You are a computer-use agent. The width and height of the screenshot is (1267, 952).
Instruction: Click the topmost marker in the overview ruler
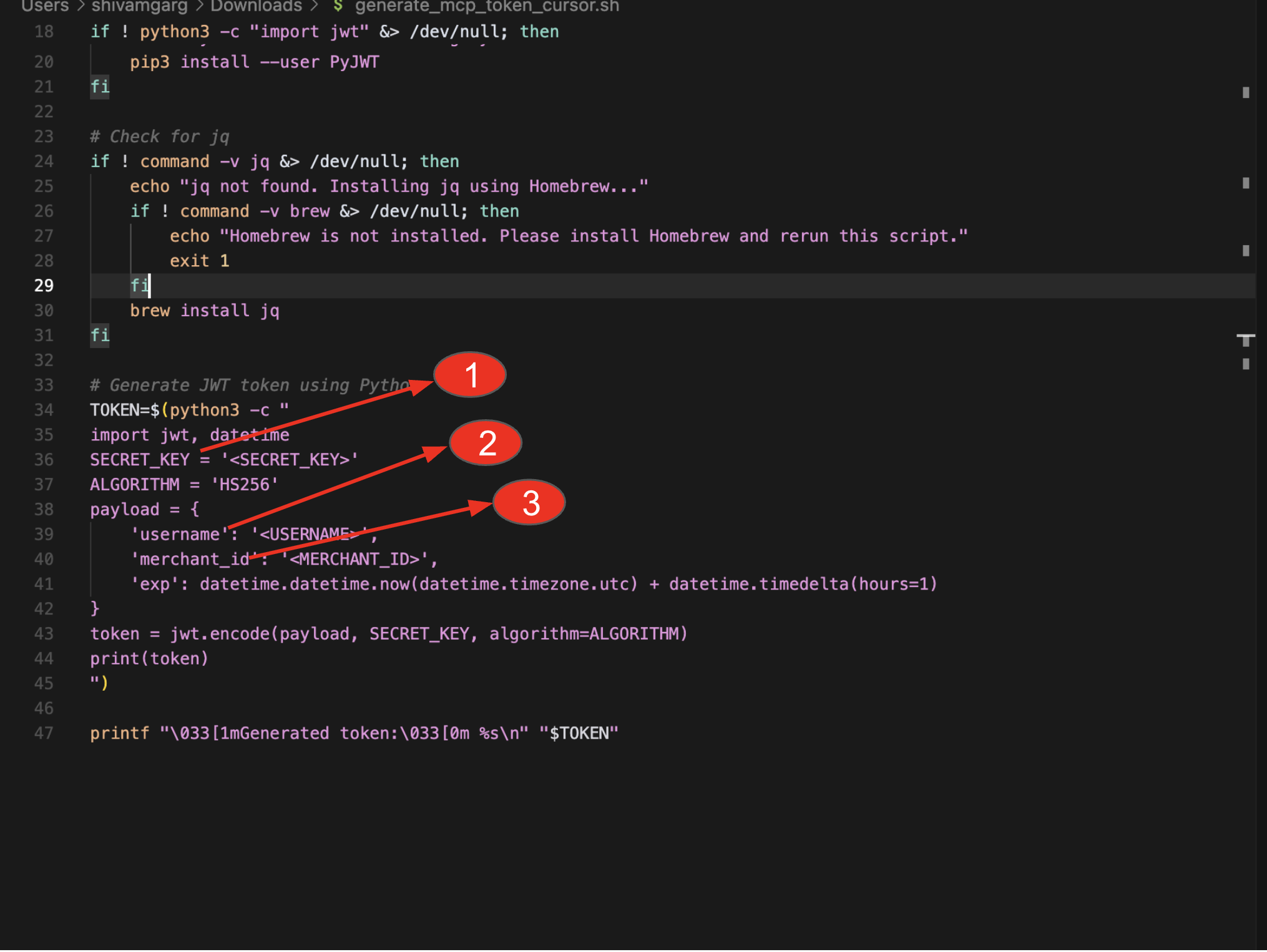(1245, 92)
